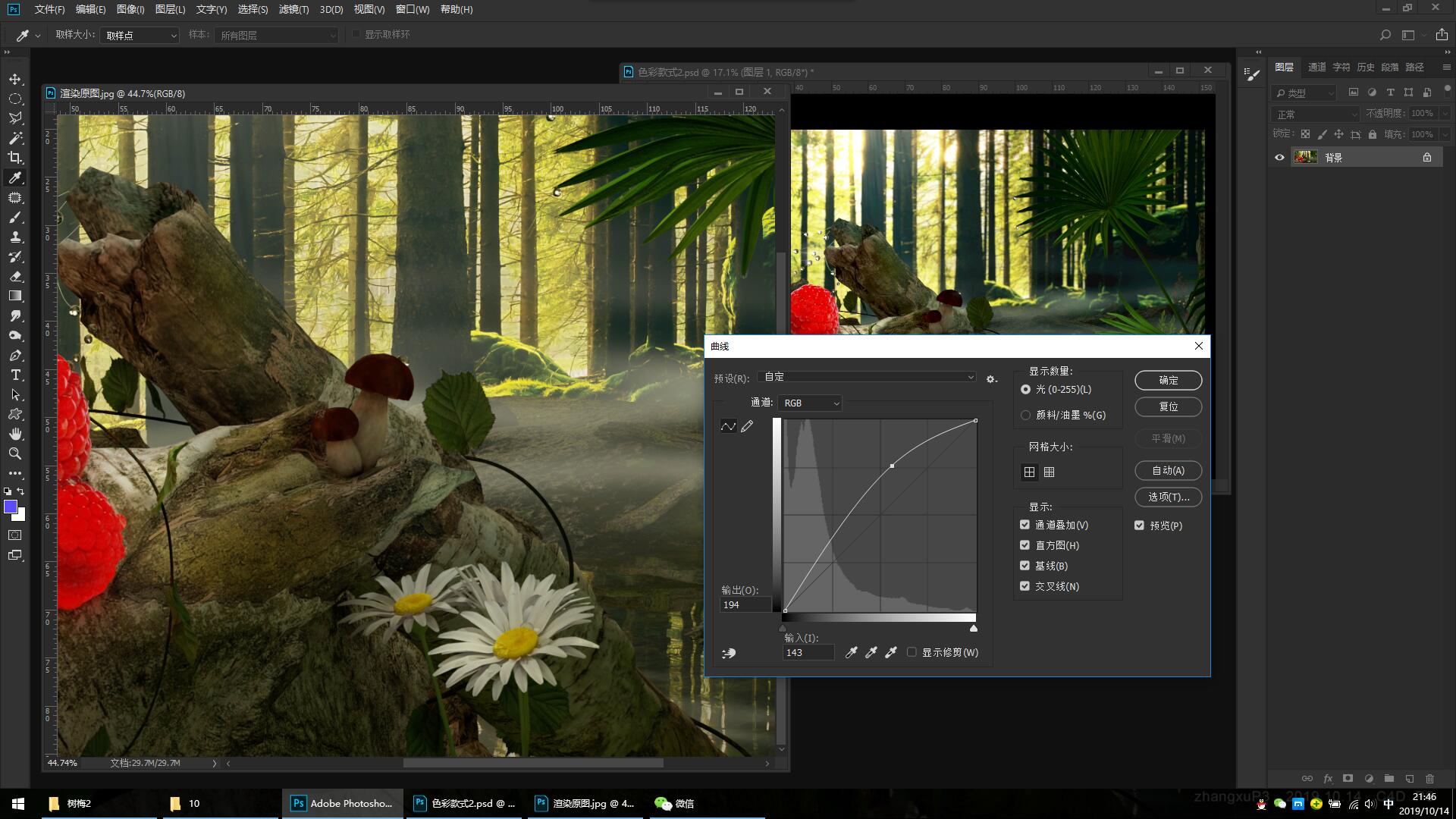Select the Eraser tool
Screen dimensions: 1456x819
coord(15,276)
